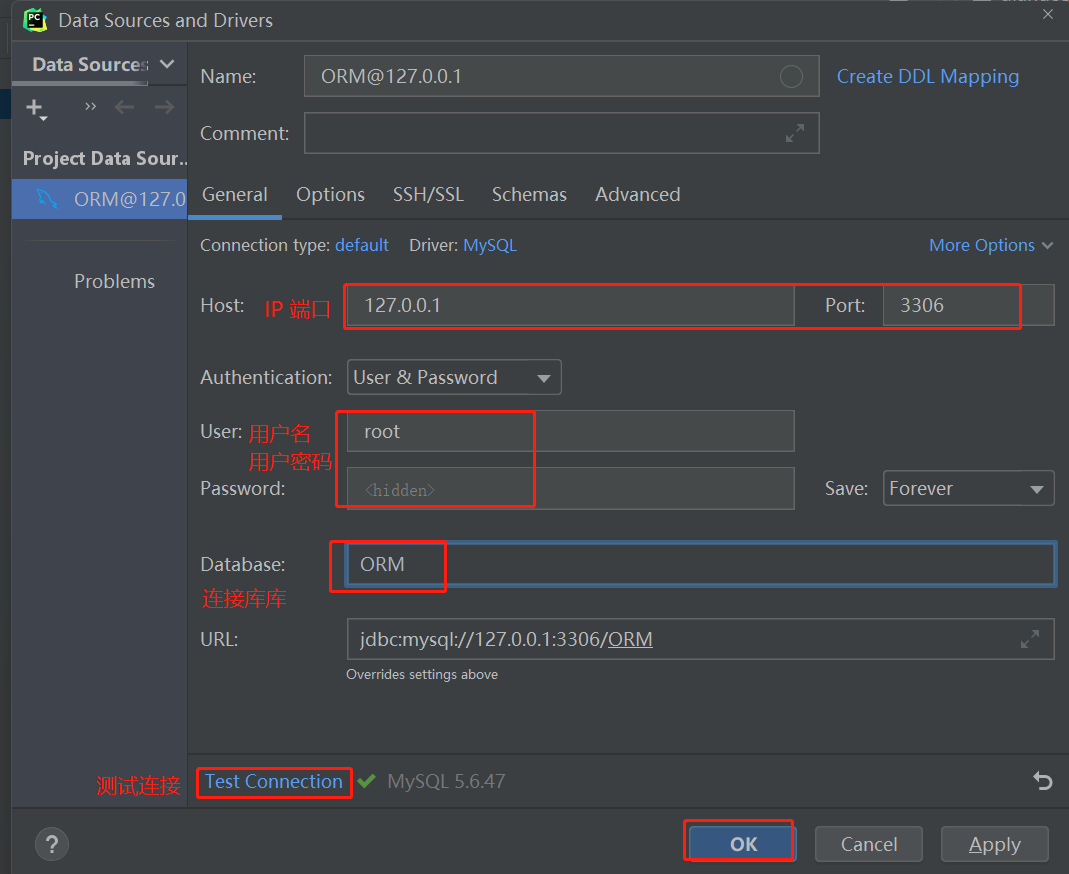Click the MySQL 5.6.47 status text

click(x=446, y=781)
